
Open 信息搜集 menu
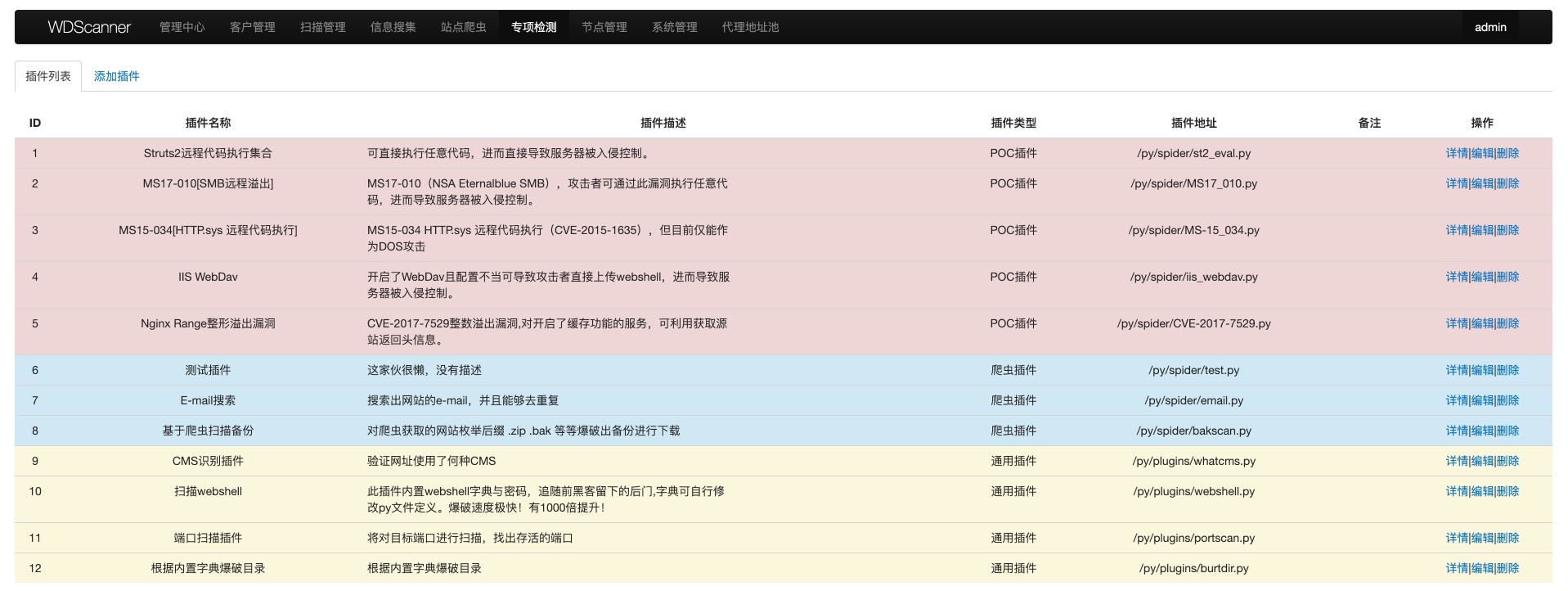pyautogui.click(x=393, y=27)
